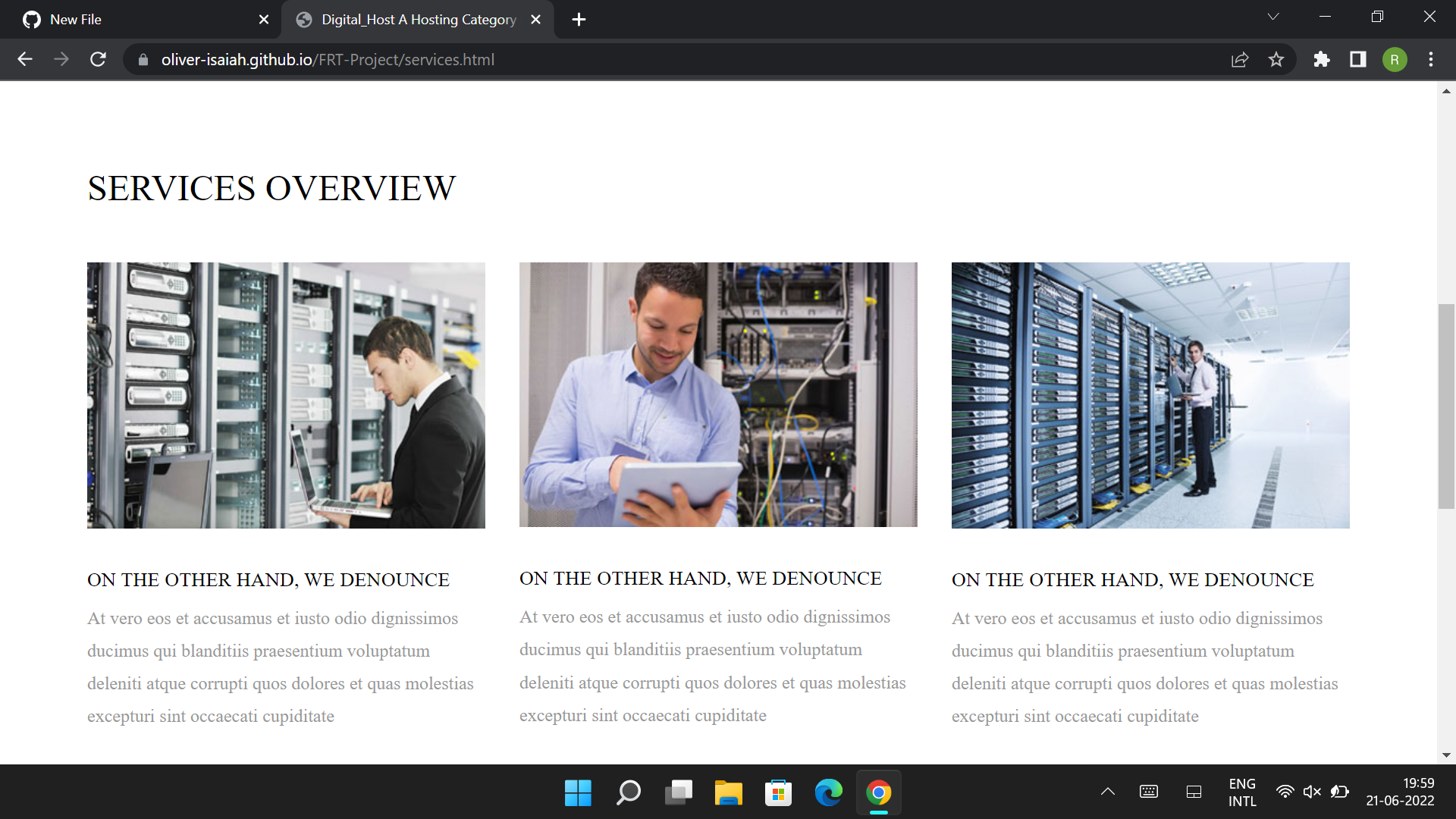Open the Chrome profile R avatar
Image resolution: width=1456 pixels, height=819 pixels.
pos(1395,59)
